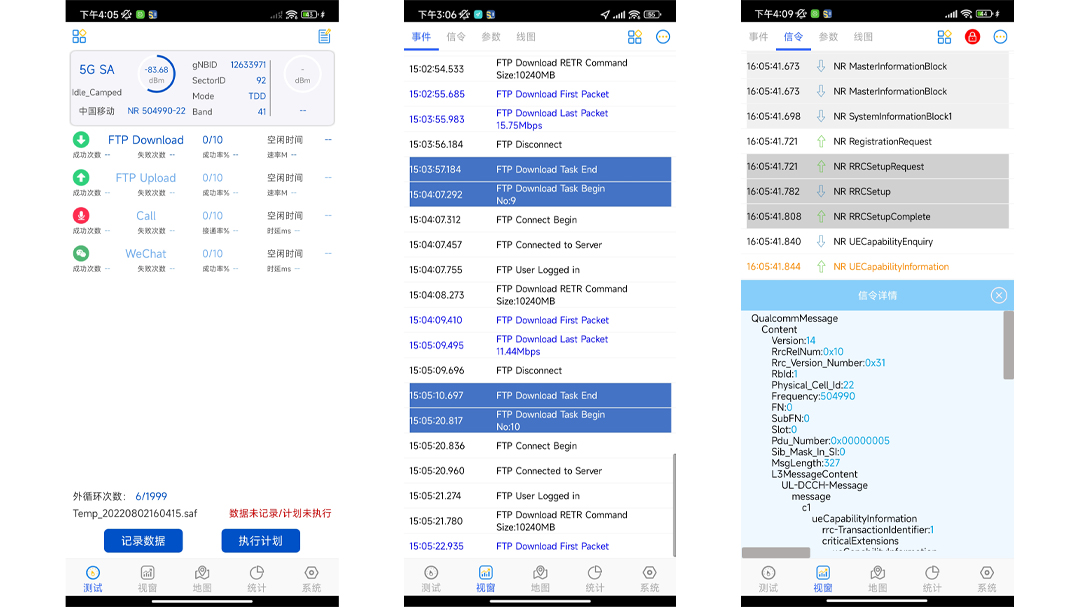Select the highlighted blue 信令 tab
This screenshot has height=607, width=1080.
tap(793, 37)
